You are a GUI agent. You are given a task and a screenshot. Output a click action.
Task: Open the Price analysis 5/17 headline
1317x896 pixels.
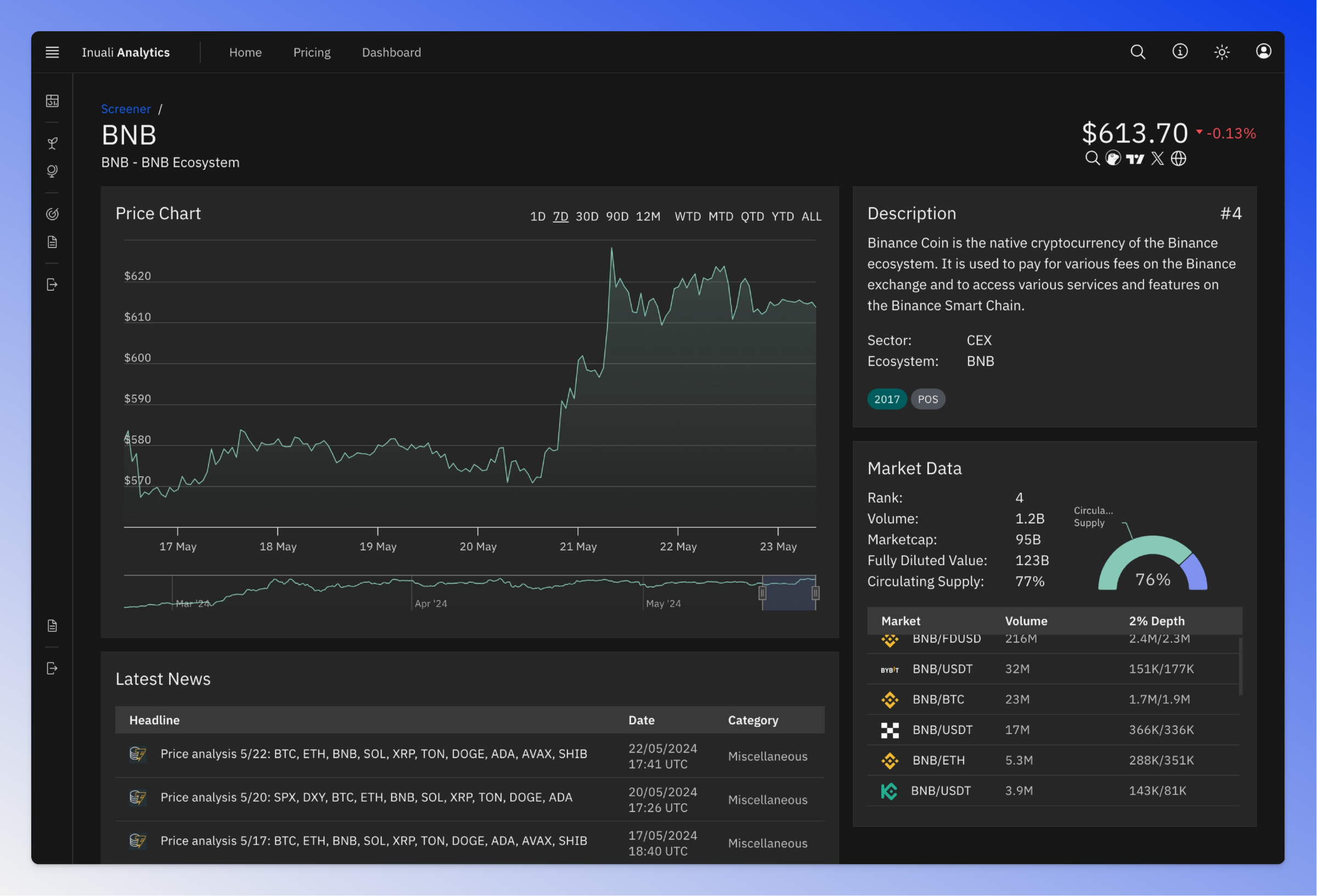tap(374, 841)
